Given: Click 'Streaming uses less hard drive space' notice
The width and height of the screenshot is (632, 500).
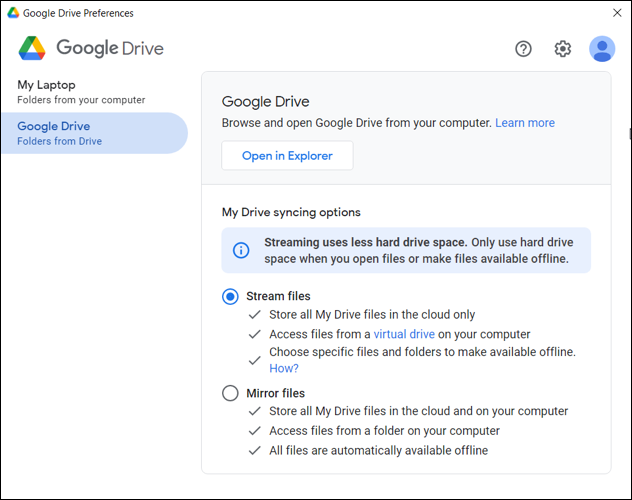Looking at the screenshot, I should pyautogui.click(x=406, y=250).
